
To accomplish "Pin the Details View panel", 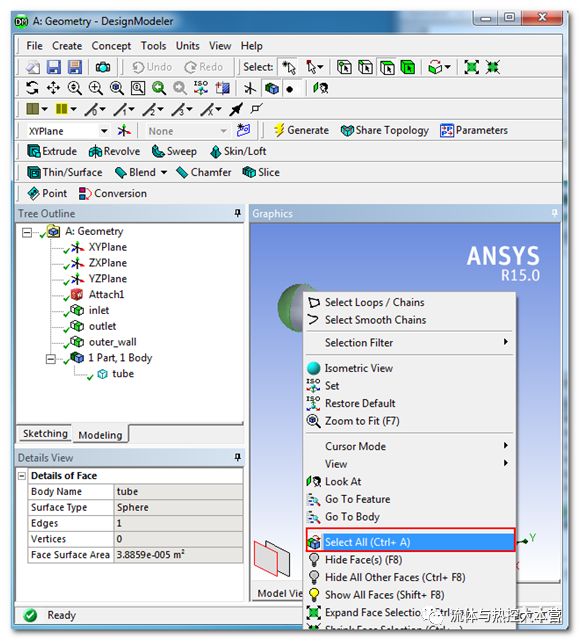I will (237, 457).
